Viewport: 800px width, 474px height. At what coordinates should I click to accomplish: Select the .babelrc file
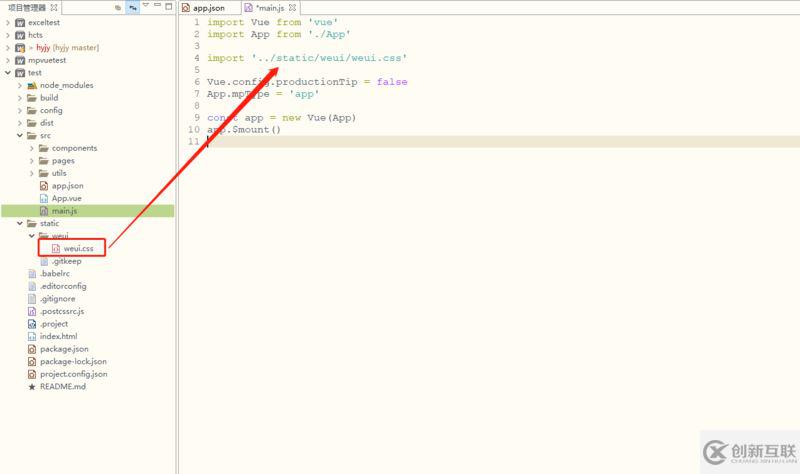point(55,273)
